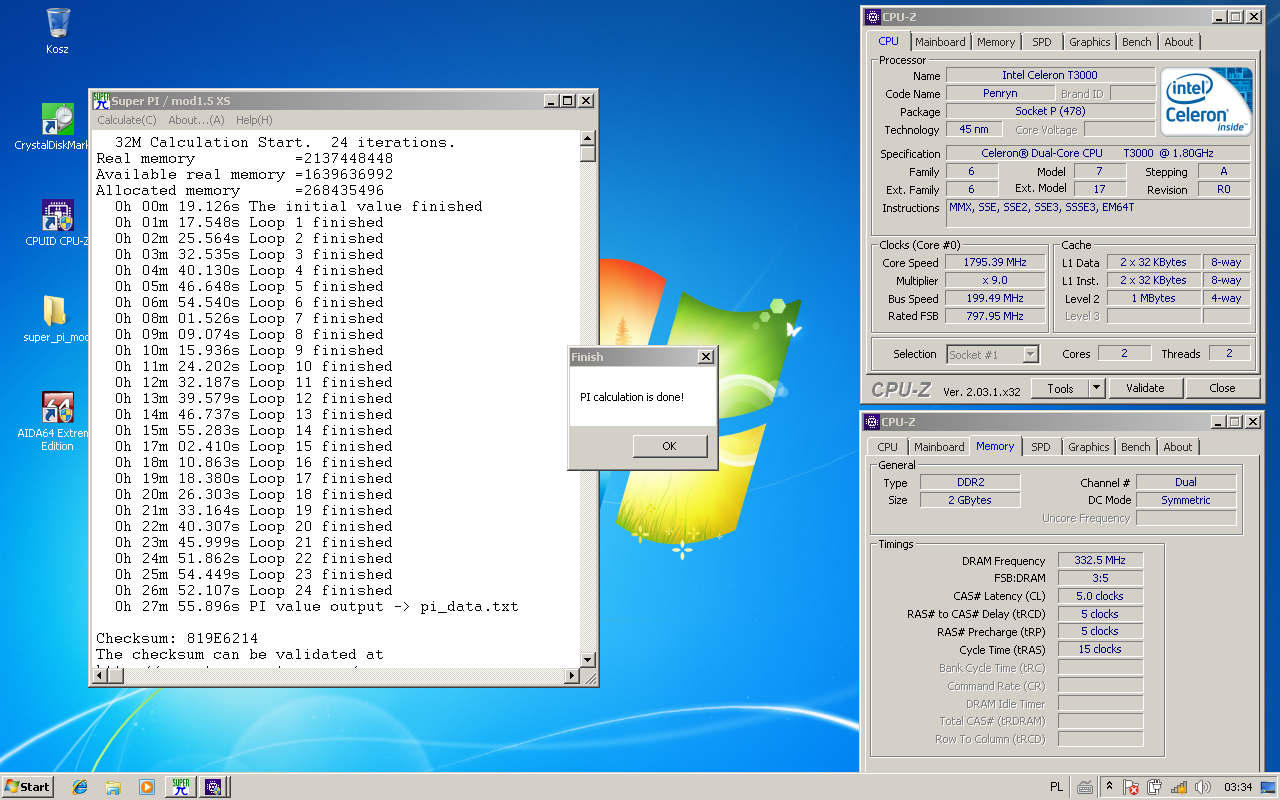
Task: Click the DRAM Frequency value 332.5 MHz
Action: pos(1100,561)
